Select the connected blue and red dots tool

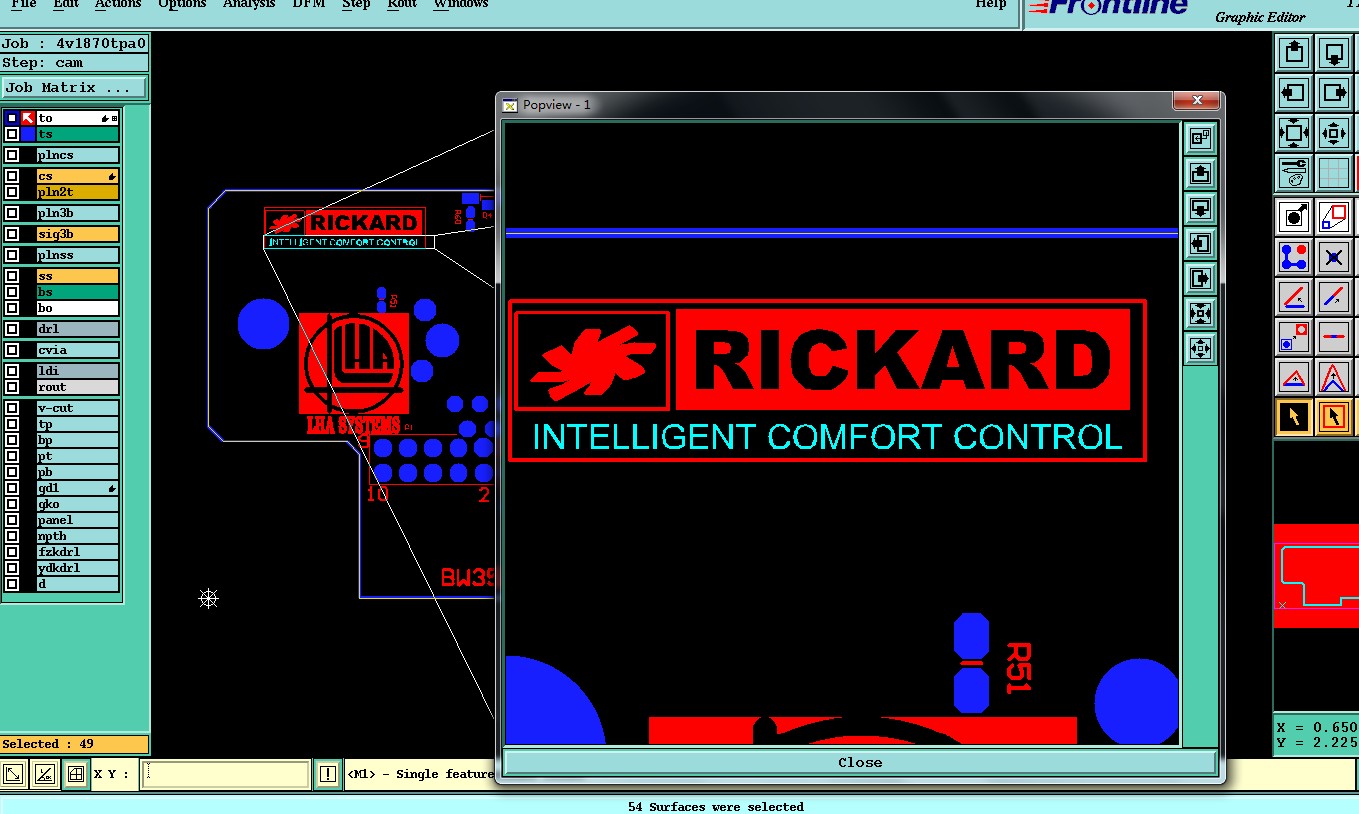click(1294, 257)
